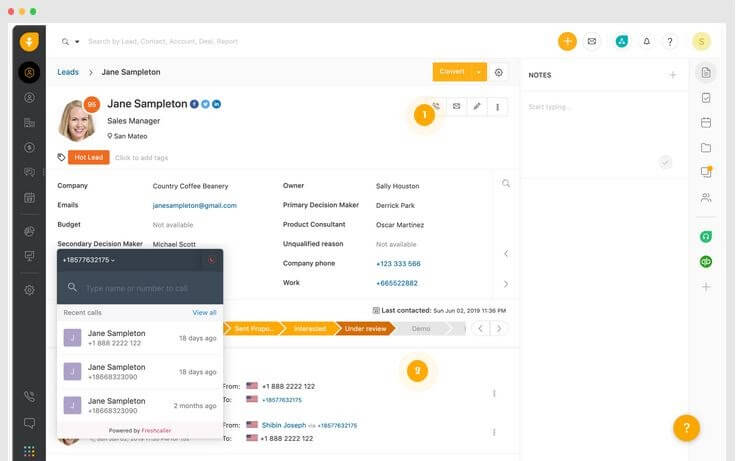Screen dimensions: 739x461
Task: Show previous lead stages arrow
Action: [480, 329]
